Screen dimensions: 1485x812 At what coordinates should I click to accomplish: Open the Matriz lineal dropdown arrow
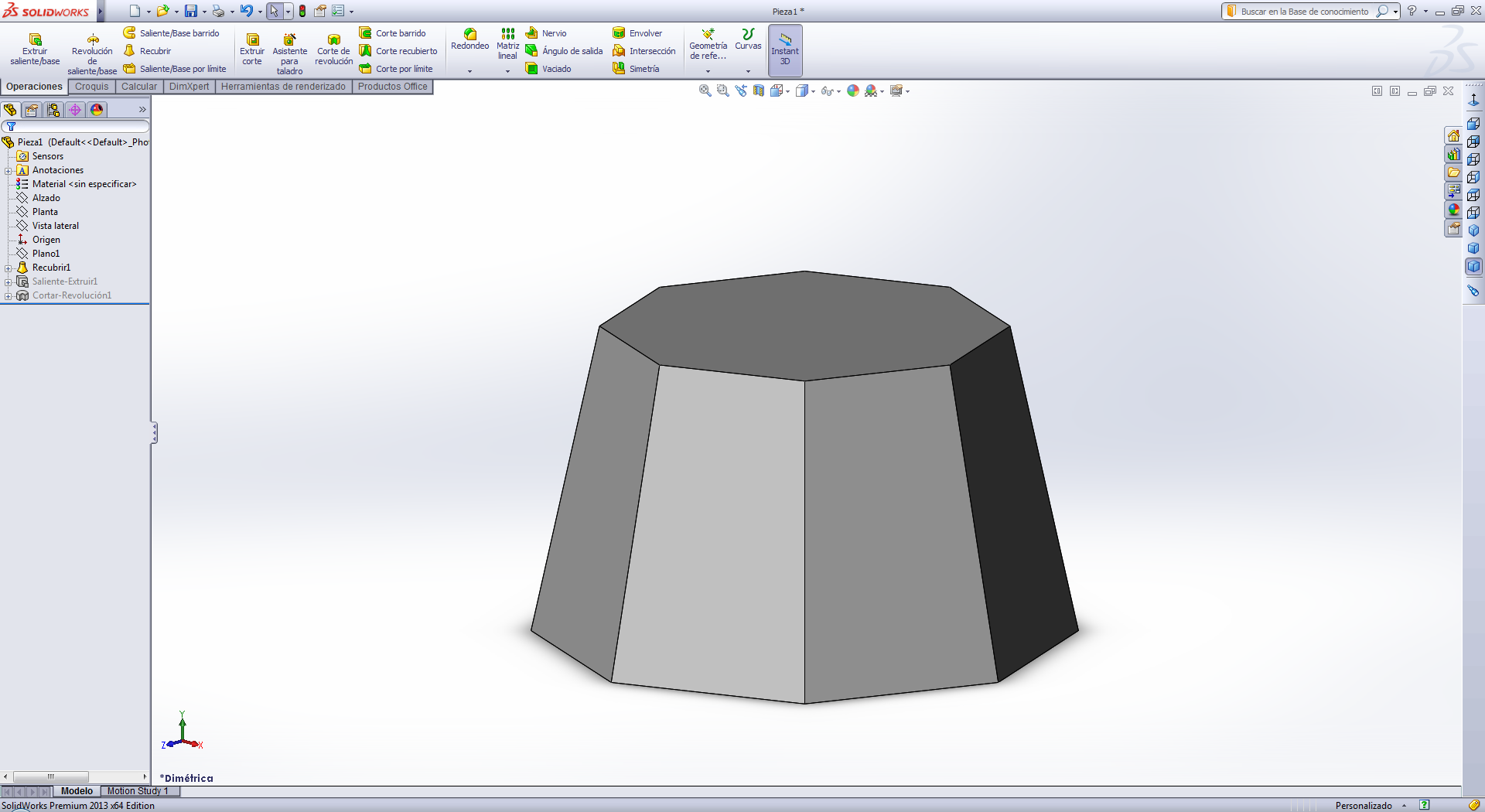tap(507, 71)
